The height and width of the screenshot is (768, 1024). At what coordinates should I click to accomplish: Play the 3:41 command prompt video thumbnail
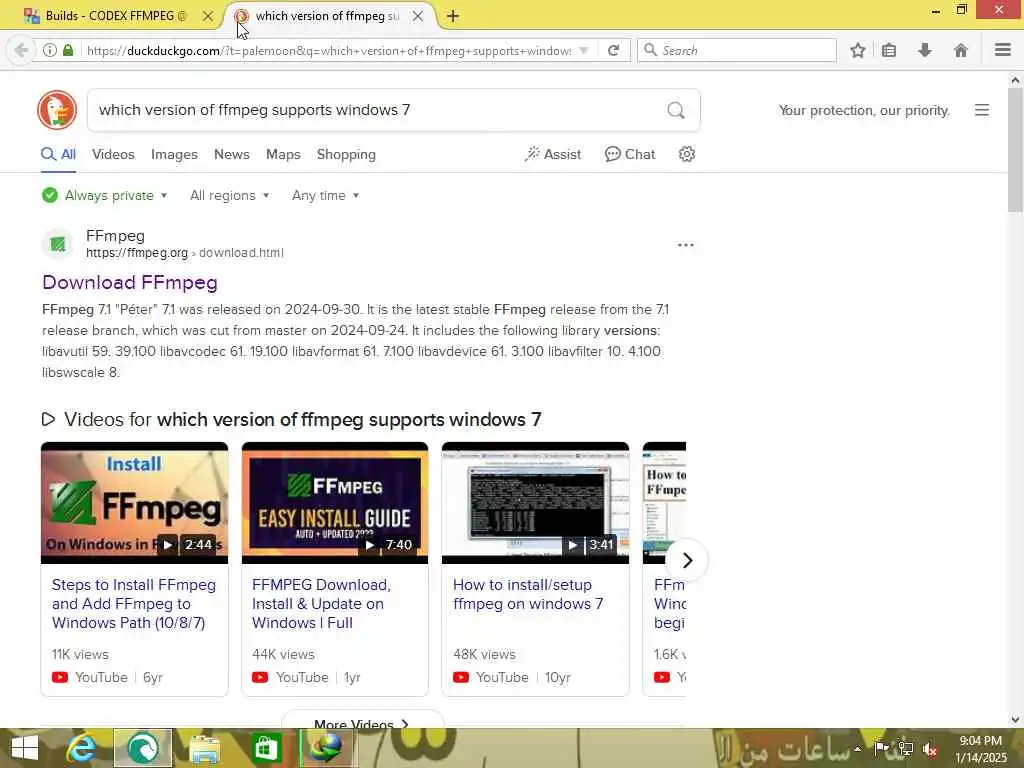pyautogui.click(x=536, y=503)
